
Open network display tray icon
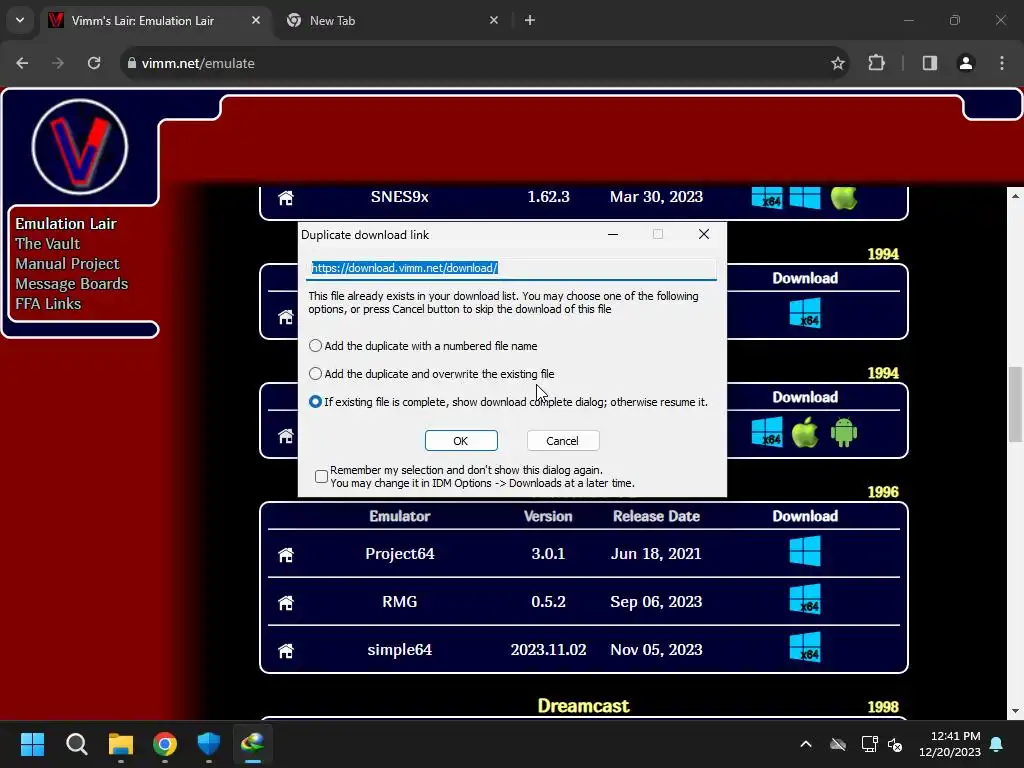(x=869, y=744)
